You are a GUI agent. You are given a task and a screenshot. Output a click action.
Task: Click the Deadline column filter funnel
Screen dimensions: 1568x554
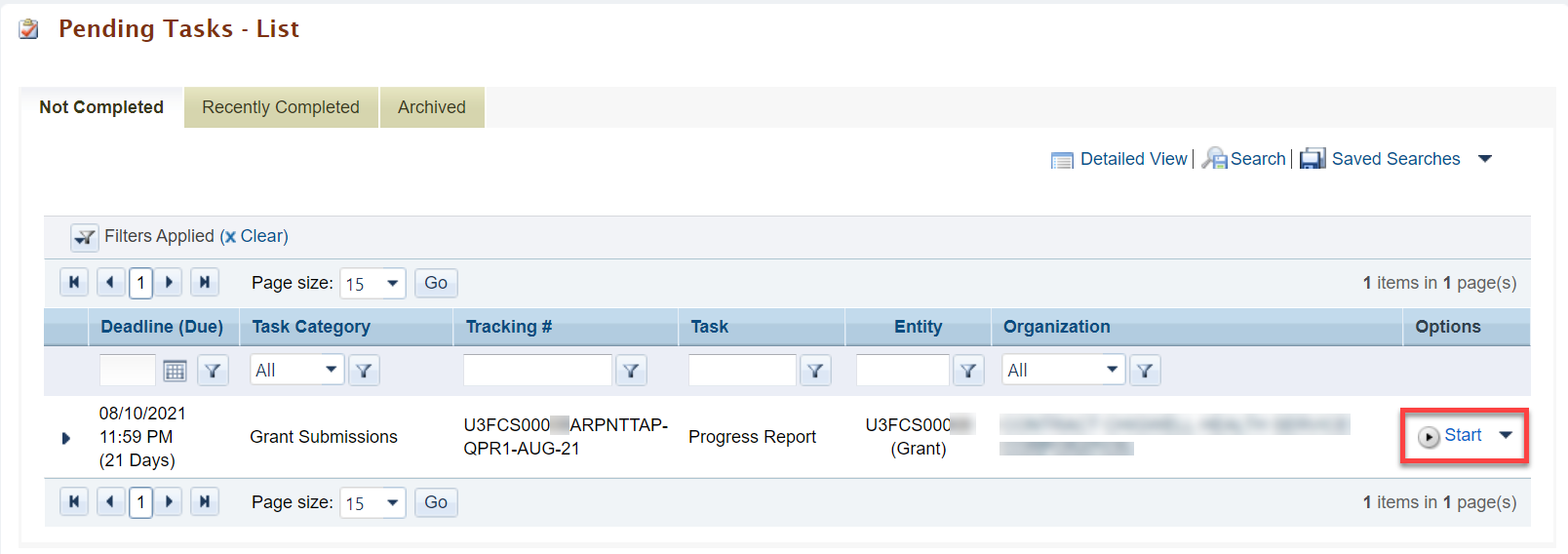[213, 371]
